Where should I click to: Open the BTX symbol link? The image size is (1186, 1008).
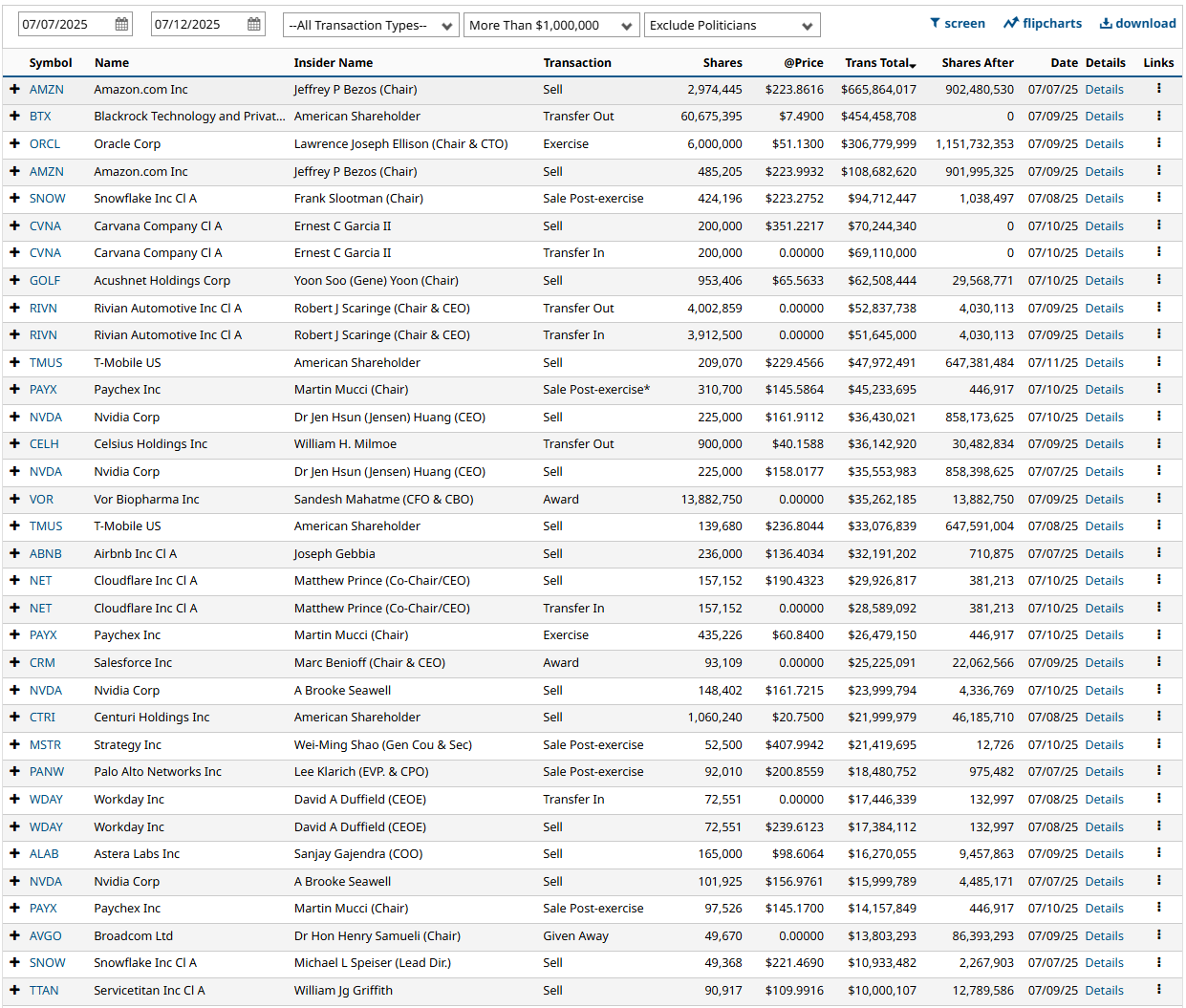[40, 116]
